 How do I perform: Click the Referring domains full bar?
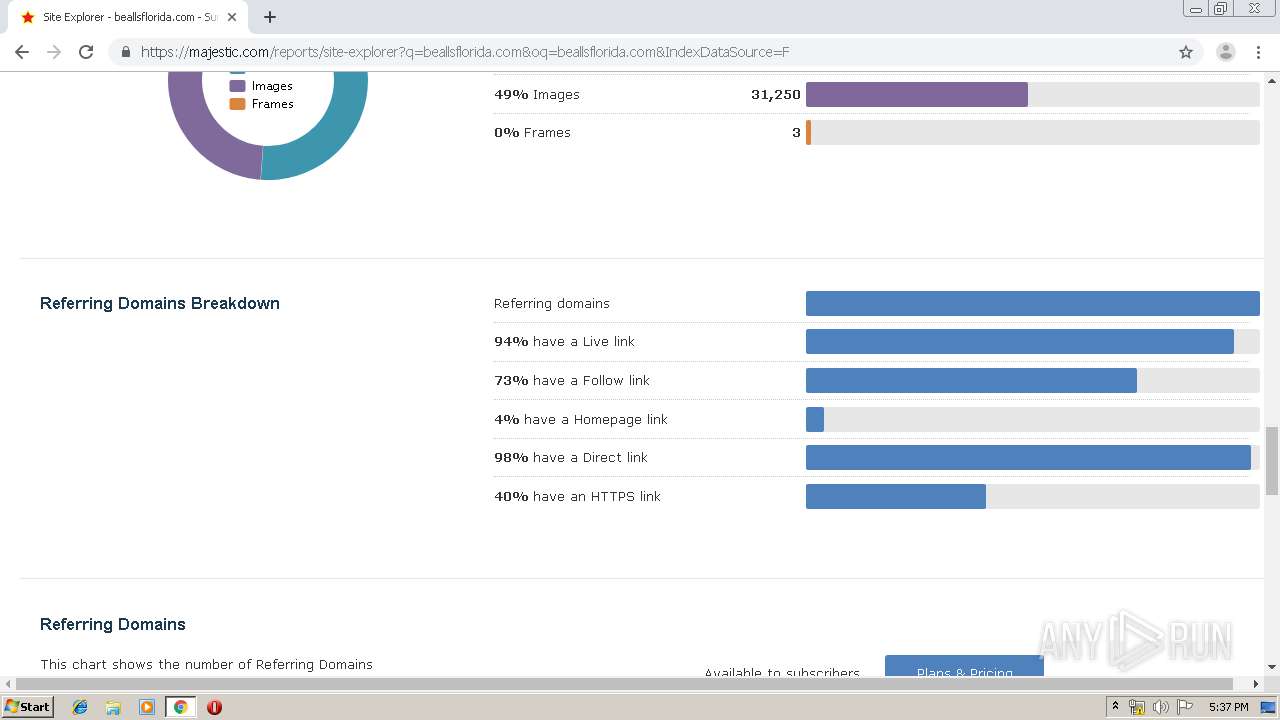pos(1033,304)
